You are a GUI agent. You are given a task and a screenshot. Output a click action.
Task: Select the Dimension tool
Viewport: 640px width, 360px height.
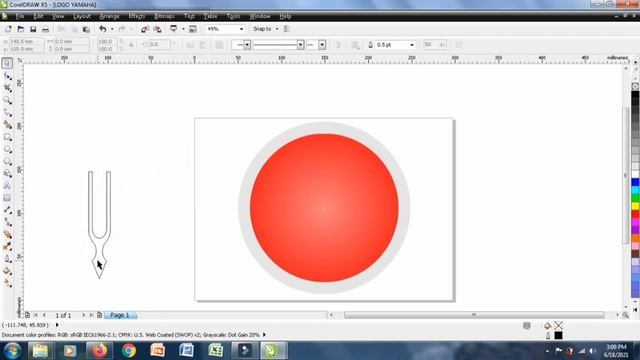click(7, 210)
